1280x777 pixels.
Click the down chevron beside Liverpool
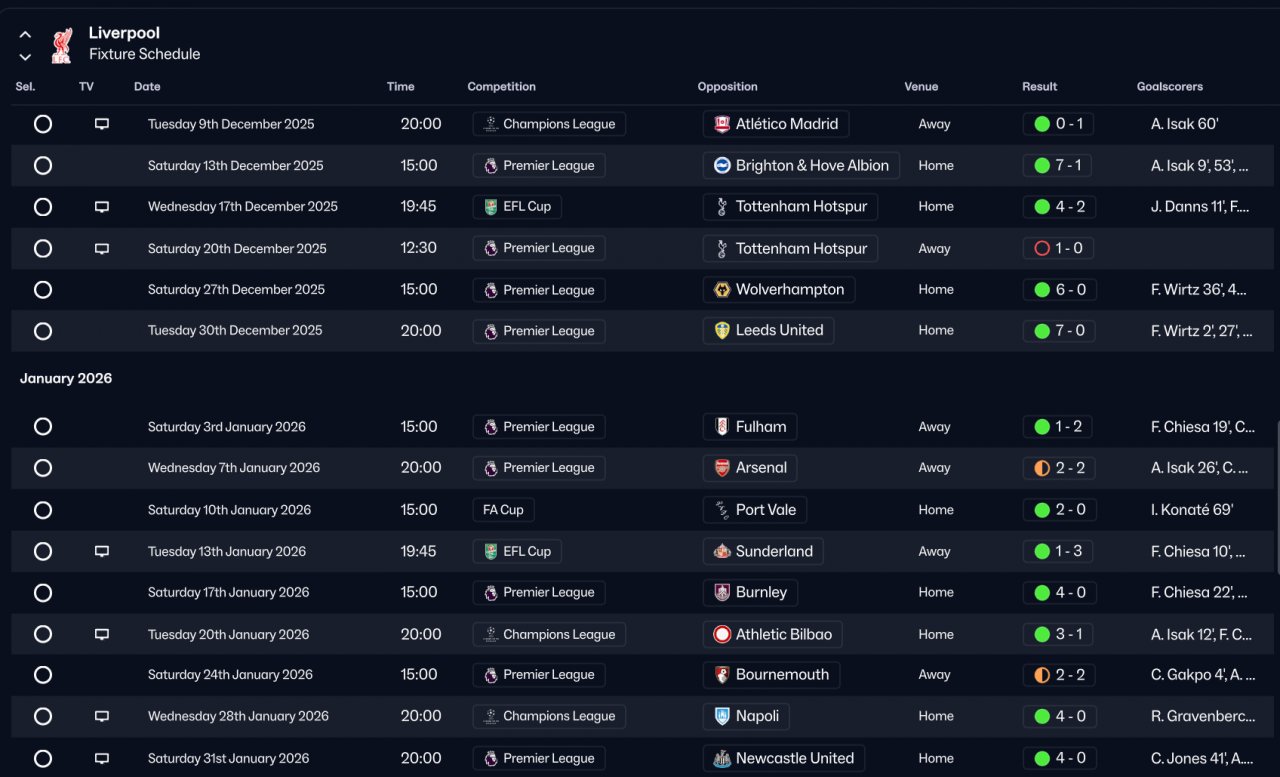25,57
